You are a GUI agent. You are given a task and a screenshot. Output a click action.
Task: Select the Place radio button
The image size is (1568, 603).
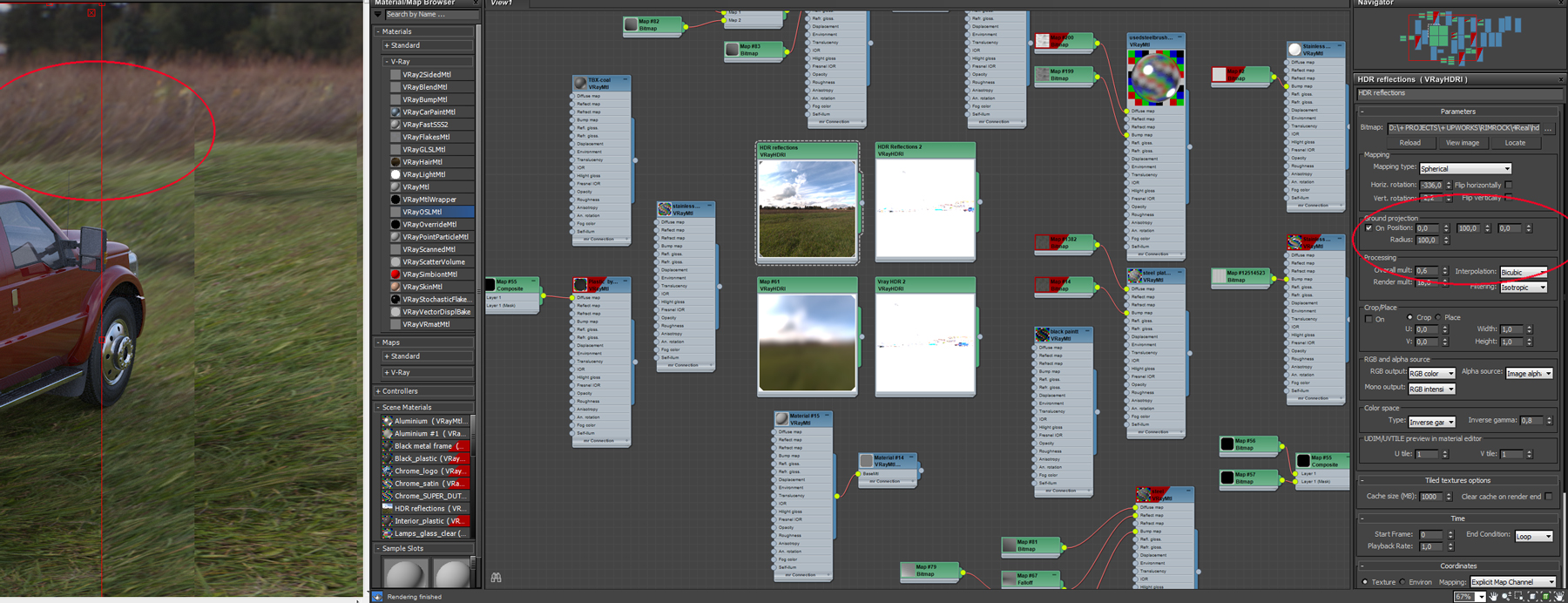coord(1438,317)
